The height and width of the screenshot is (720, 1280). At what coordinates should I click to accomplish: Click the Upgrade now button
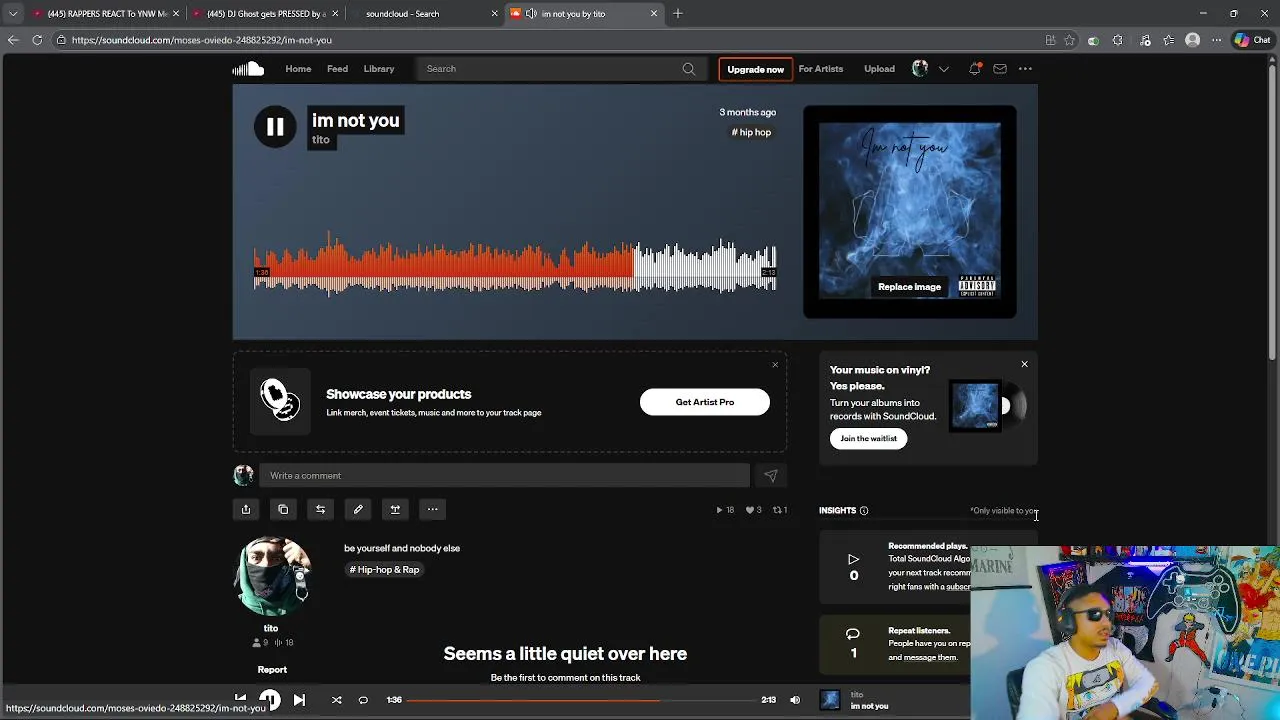tap(755, 69)
